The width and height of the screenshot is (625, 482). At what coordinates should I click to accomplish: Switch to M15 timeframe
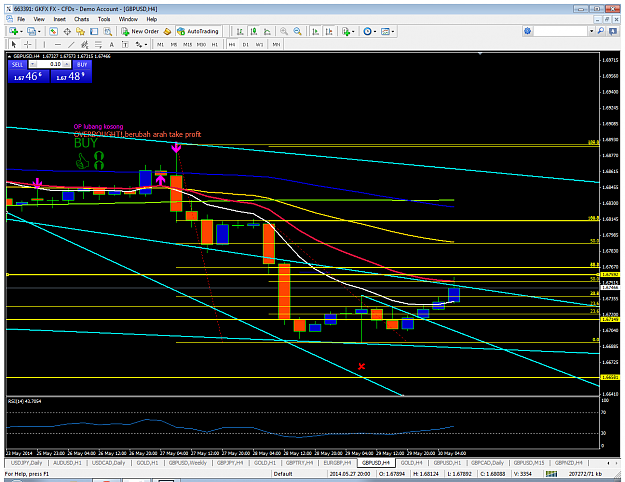coord(187,45)
